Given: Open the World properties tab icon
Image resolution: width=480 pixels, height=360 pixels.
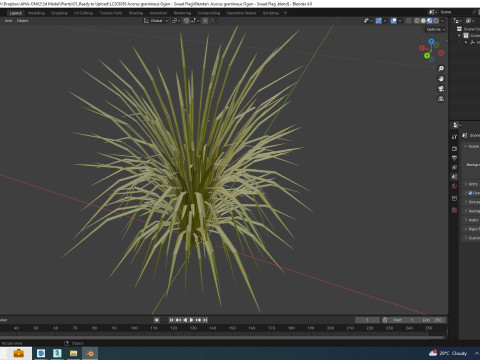Looking at the screenshot, I should tap(454, 186).
